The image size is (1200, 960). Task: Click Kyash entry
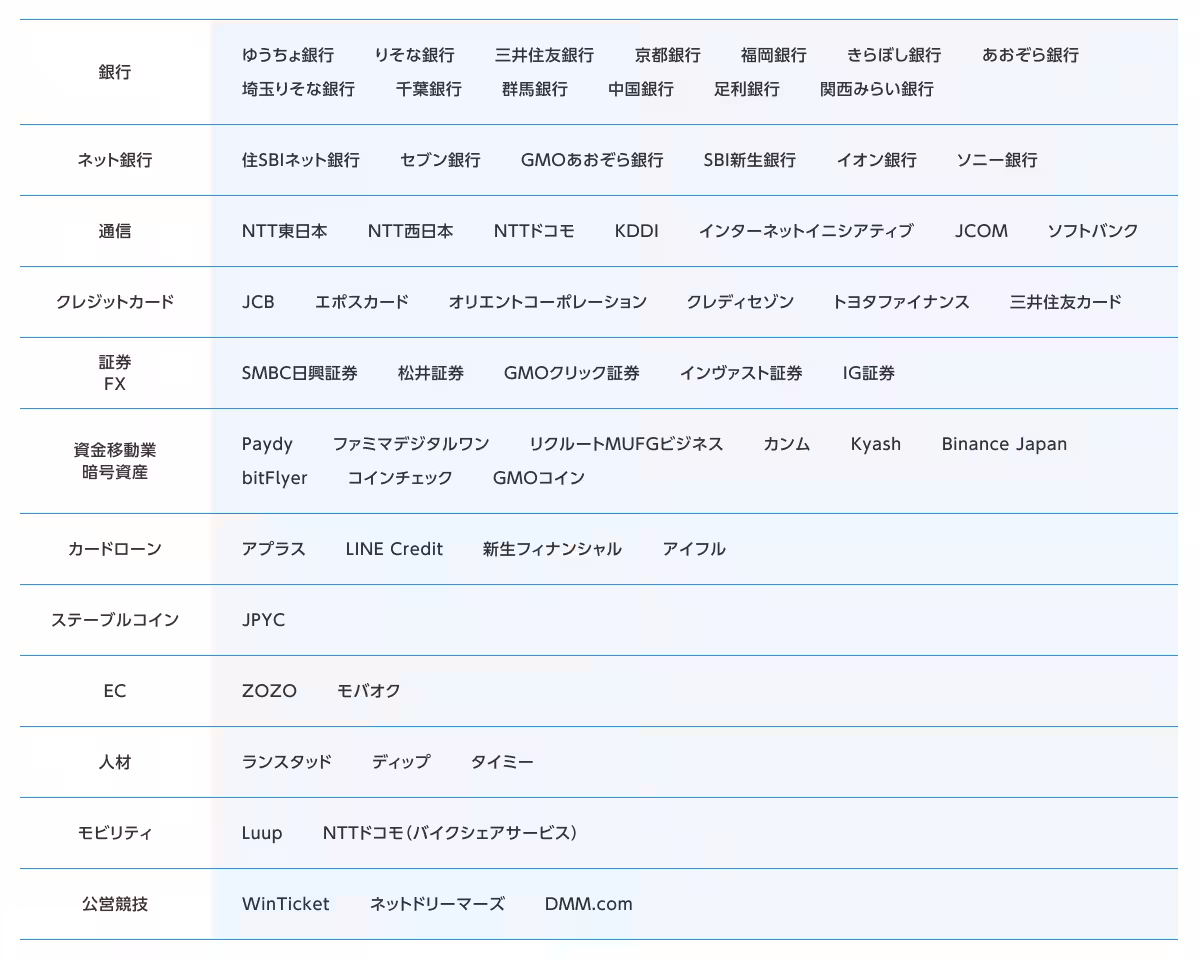[x=876, y=445]
